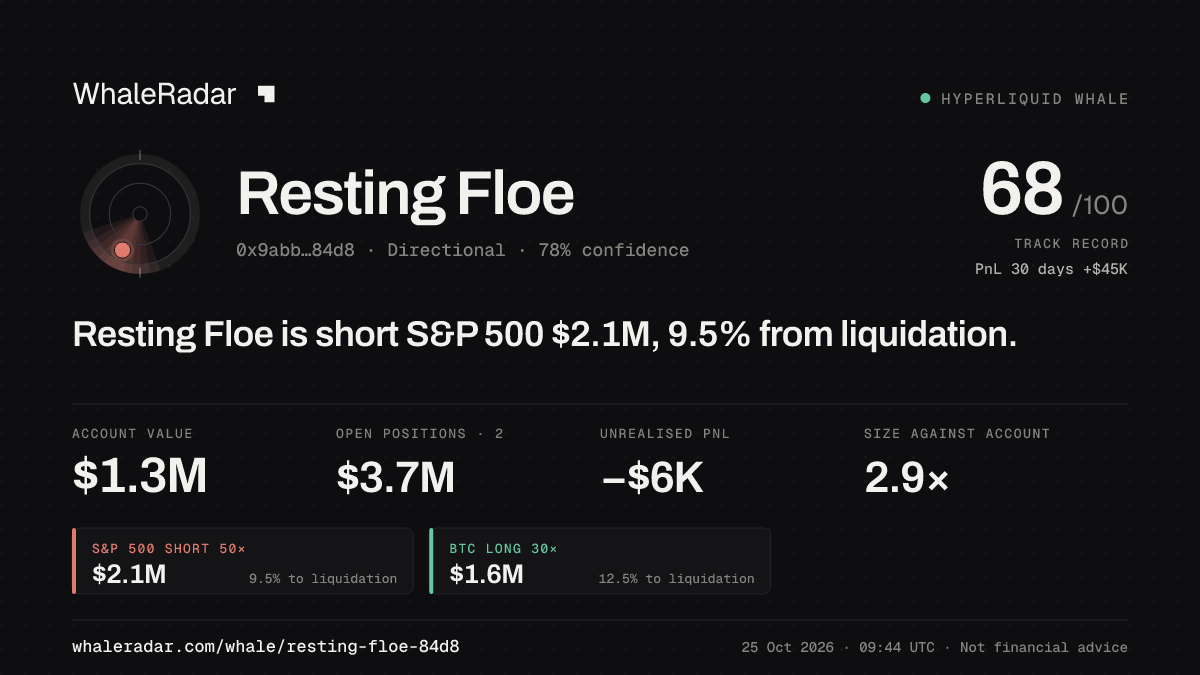This screenshot has width=1200, height=675.
Task: Click the 09:44 UTC timestamp
Action: pos(897,648)
